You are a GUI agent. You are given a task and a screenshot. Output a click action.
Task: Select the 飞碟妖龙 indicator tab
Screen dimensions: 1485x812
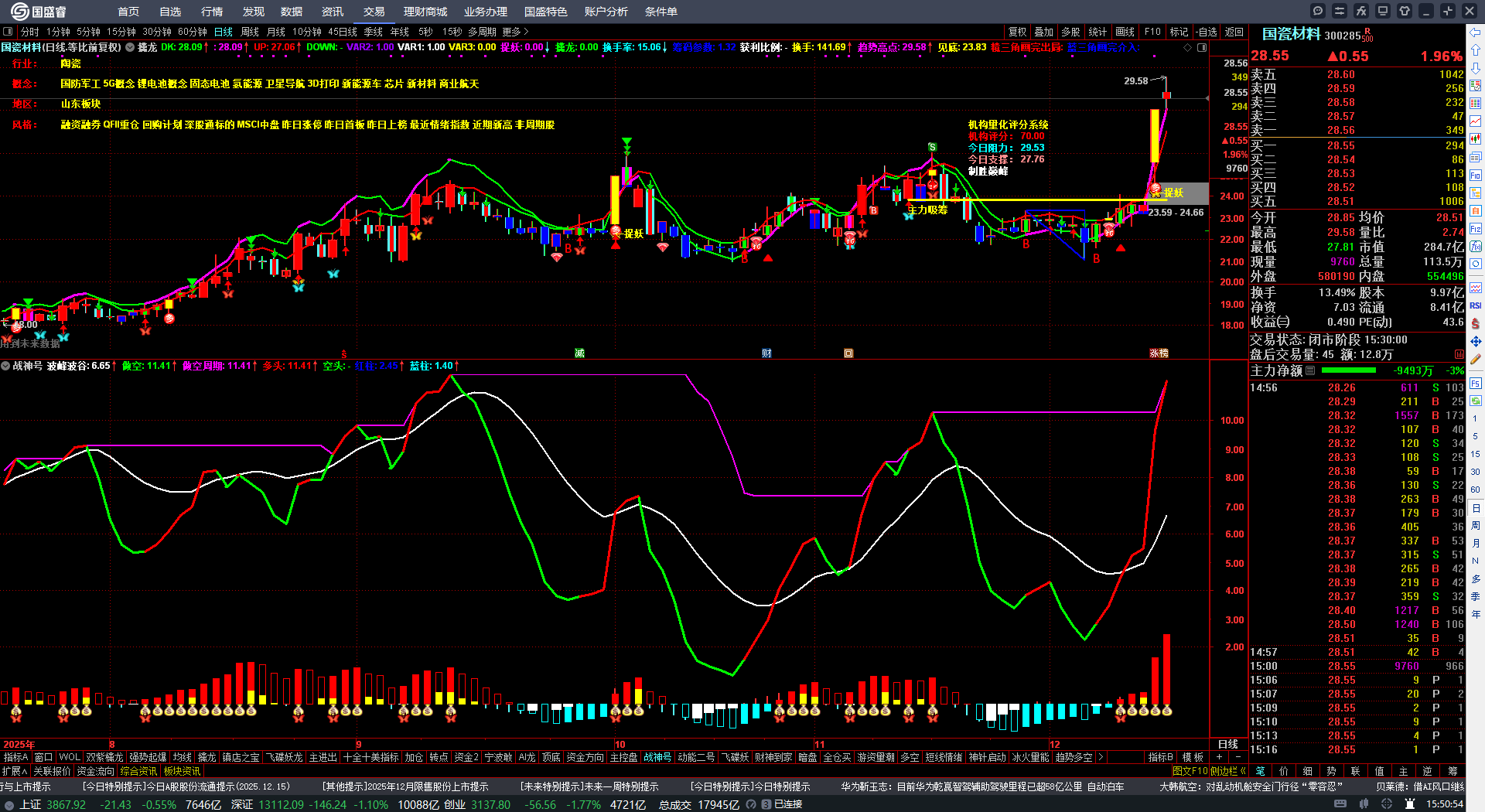click(285, 758)
